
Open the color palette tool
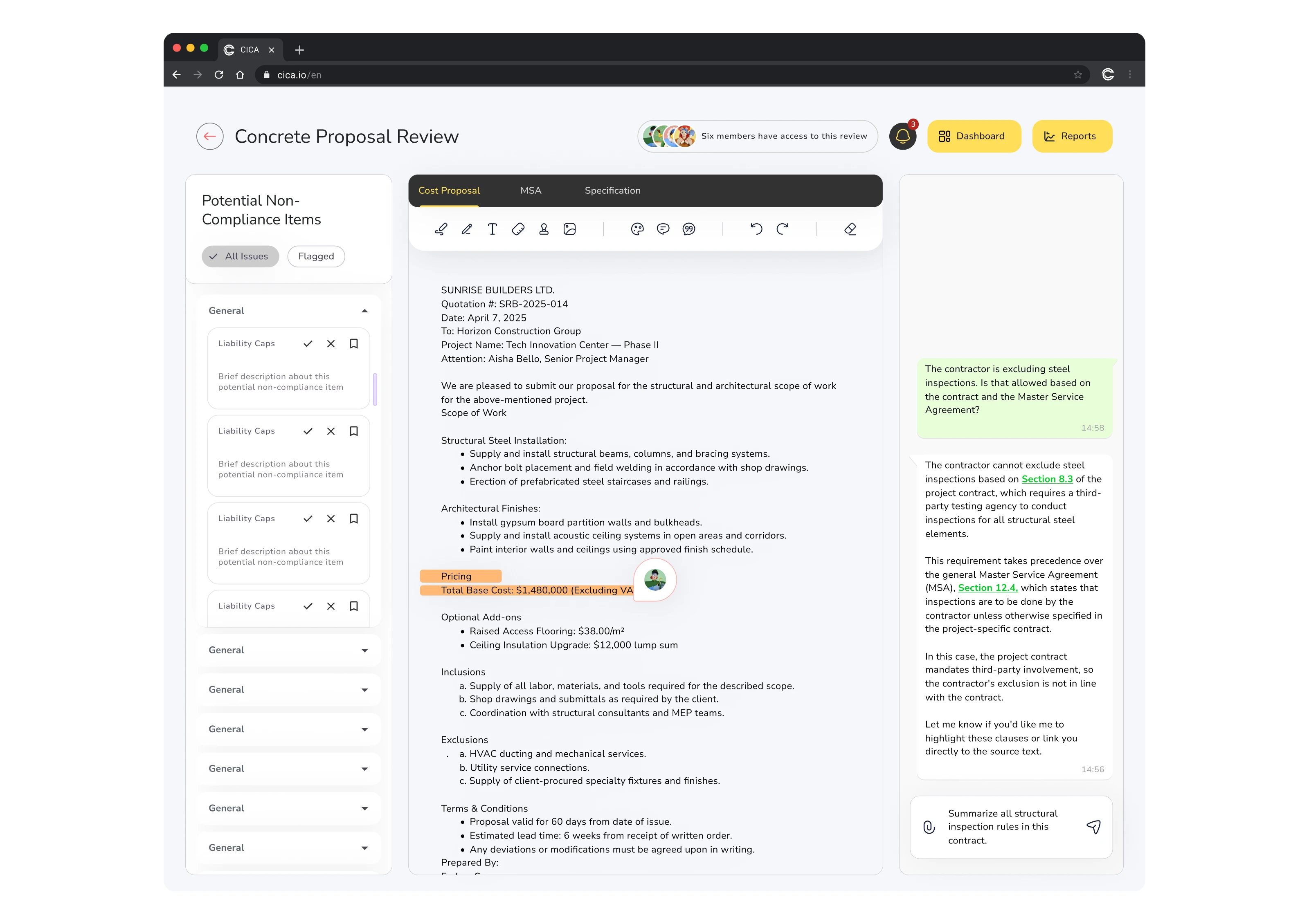coord(637,229)
